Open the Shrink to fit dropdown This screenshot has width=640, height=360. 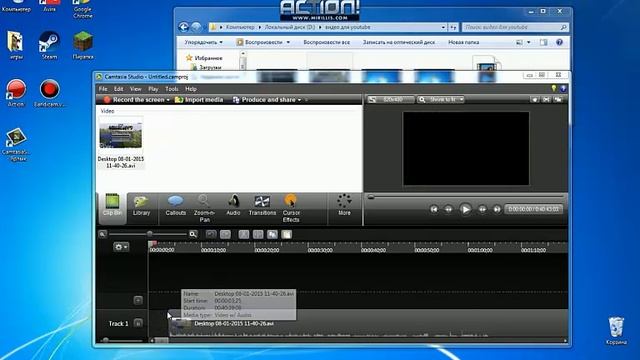click(x=441, y=100)
